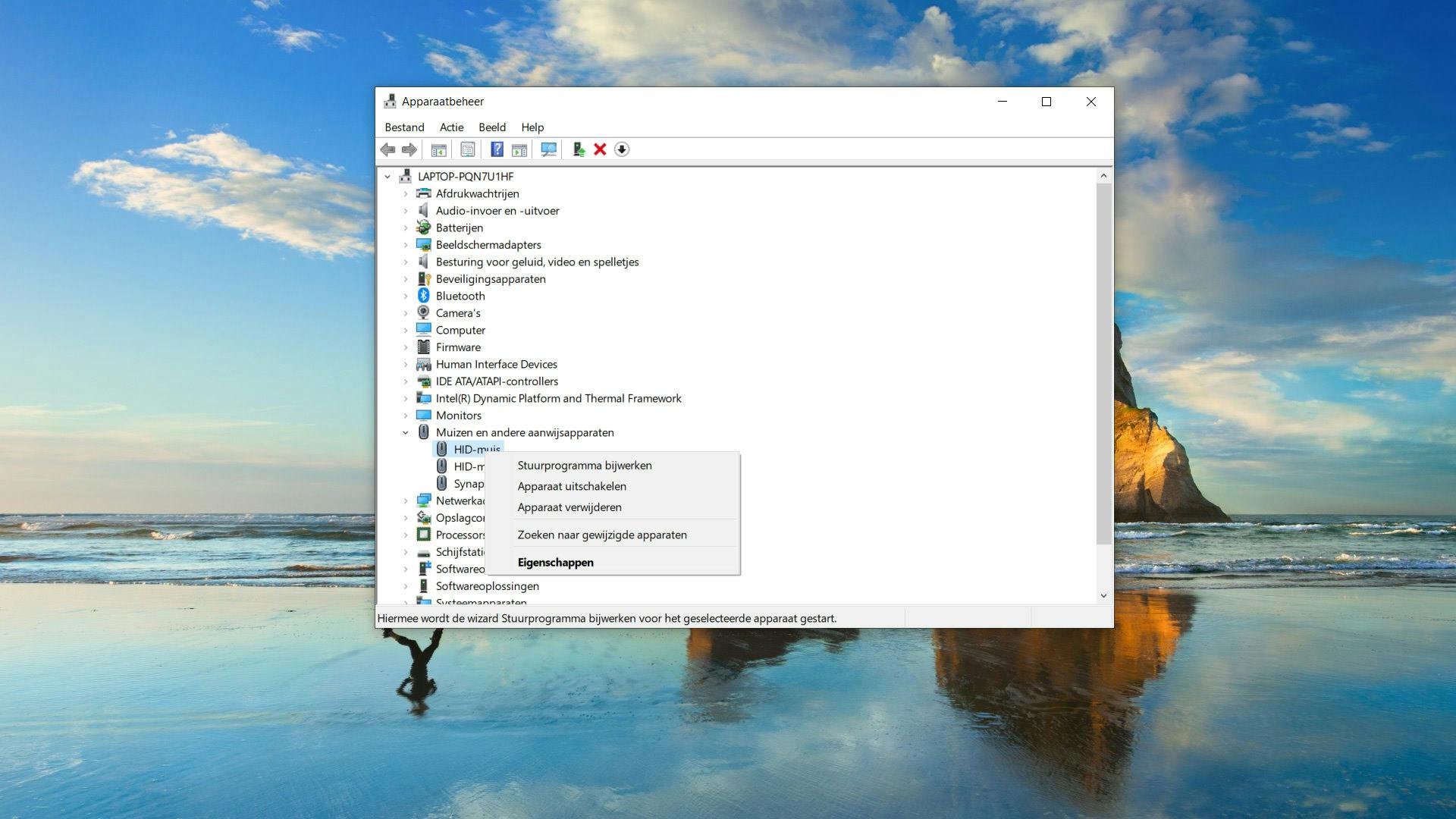Click the Forward arrow toolbar icon

[x=409, y=149]
